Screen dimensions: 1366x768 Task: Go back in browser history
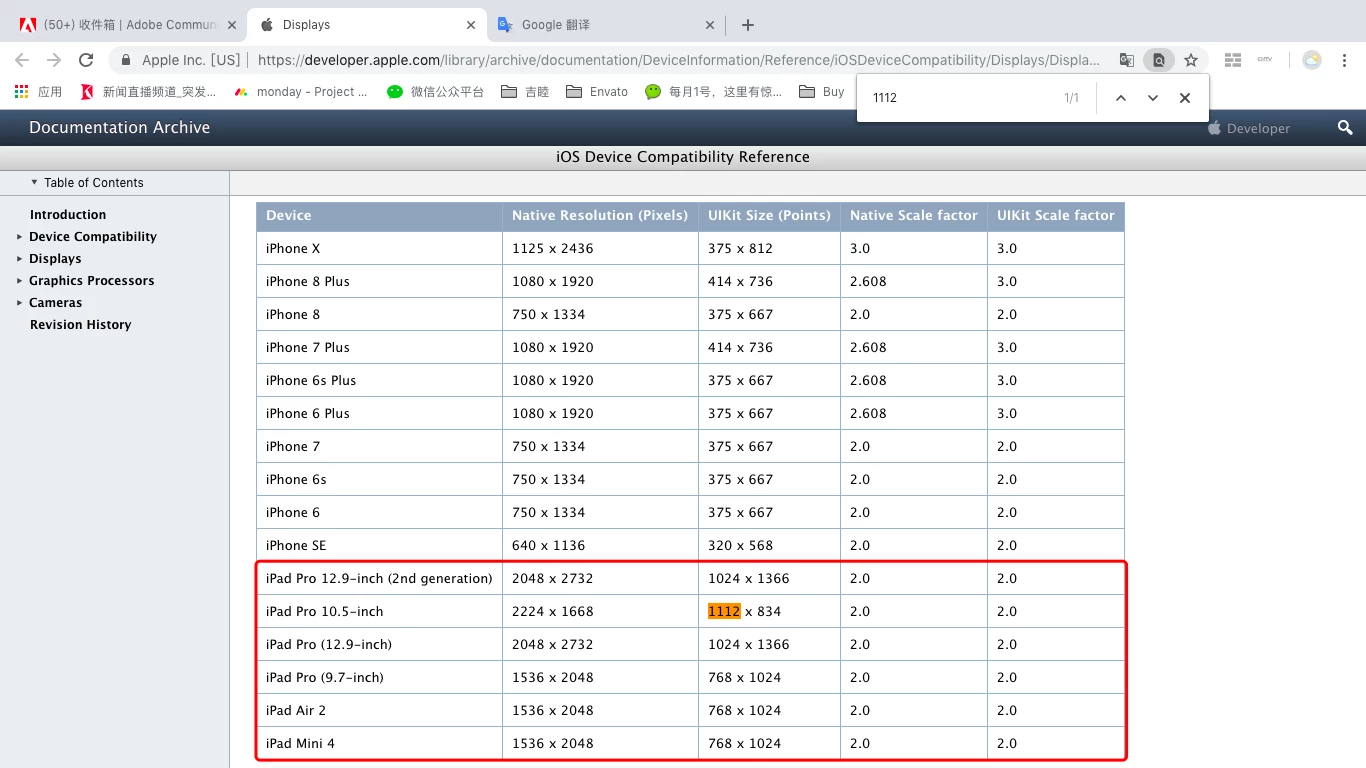pos(22,60)
